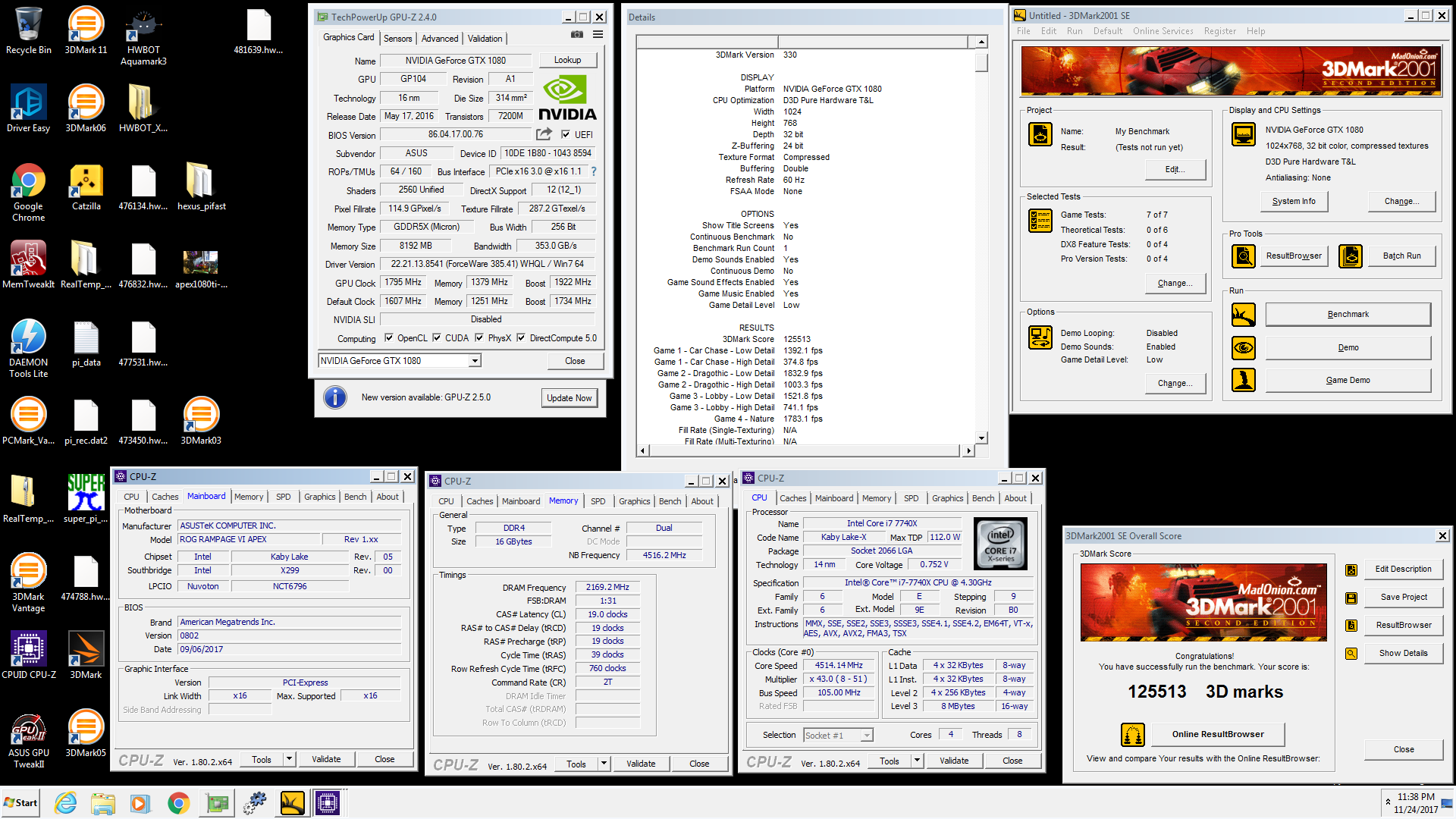Toggle the UEFI checkbox in GPU-Z
The height and width of the screenshot is (819, 1456).
click(566, 135)
